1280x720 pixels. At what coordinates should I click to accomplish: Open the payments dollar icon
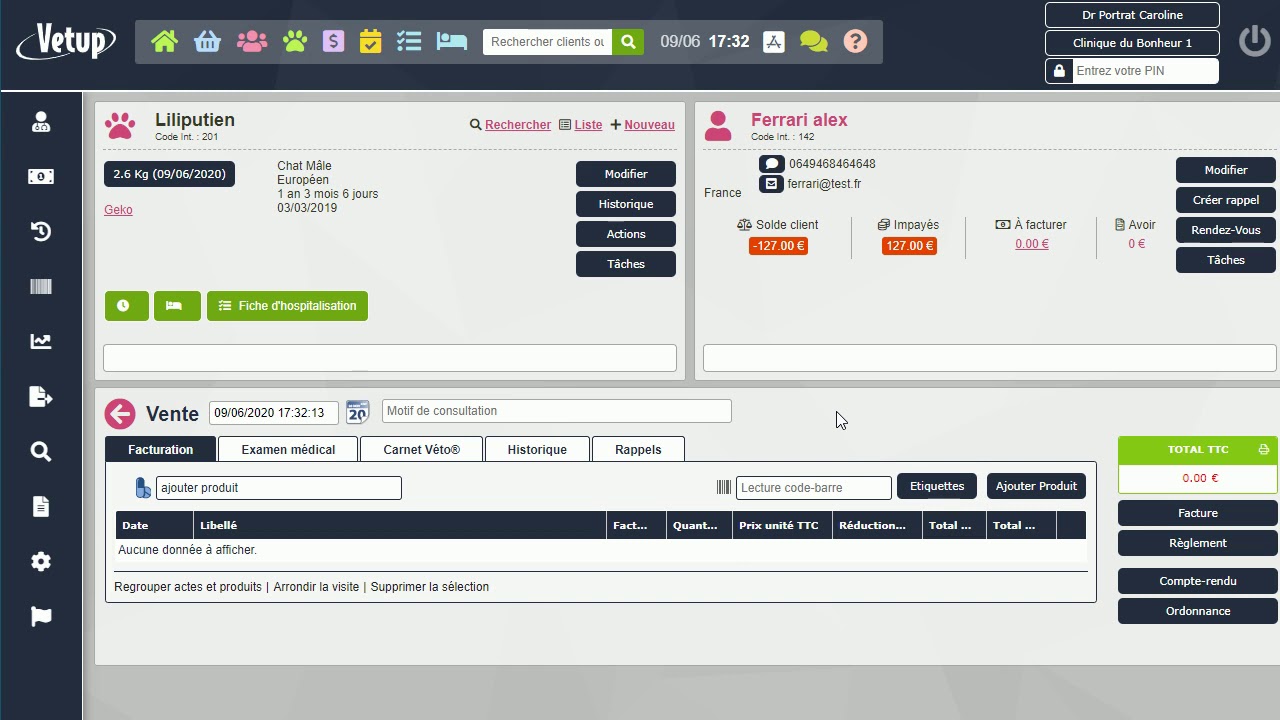tap(333, 41)
